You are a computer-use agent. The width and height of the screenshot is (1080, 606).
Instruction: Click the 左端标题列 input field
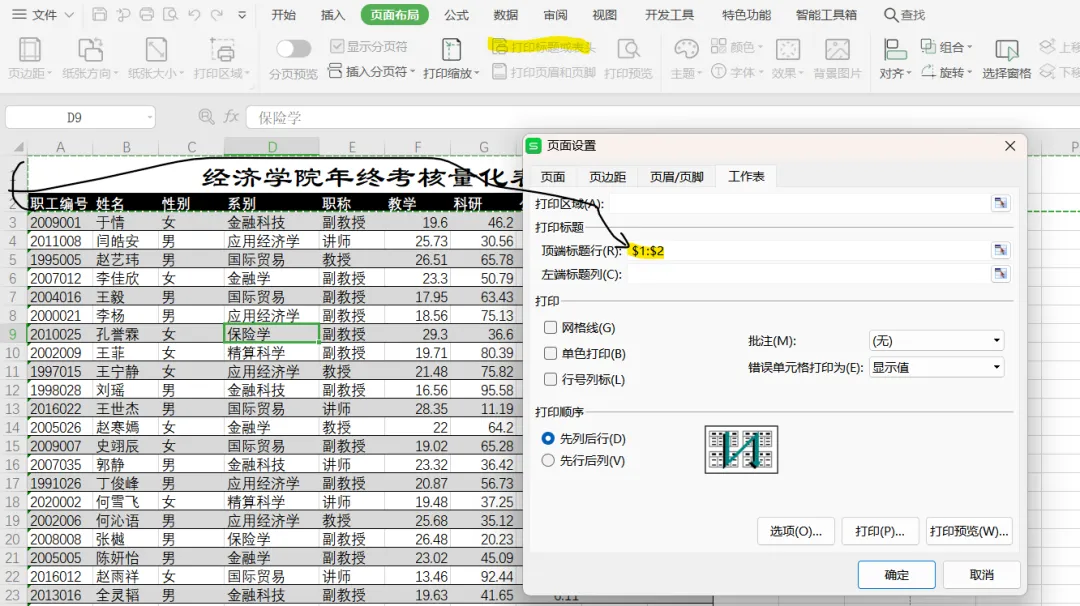pos(808,274)
